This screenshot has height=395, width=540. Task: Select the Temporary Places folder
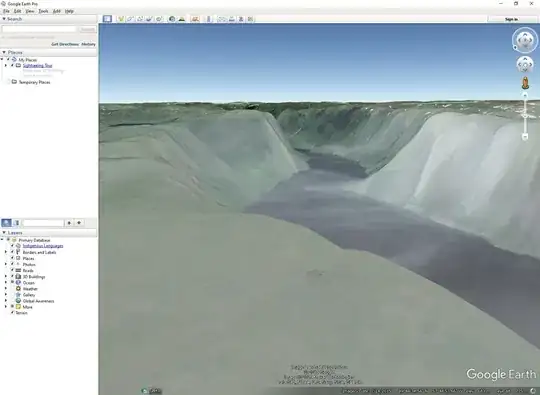click(x=34, y=82)
